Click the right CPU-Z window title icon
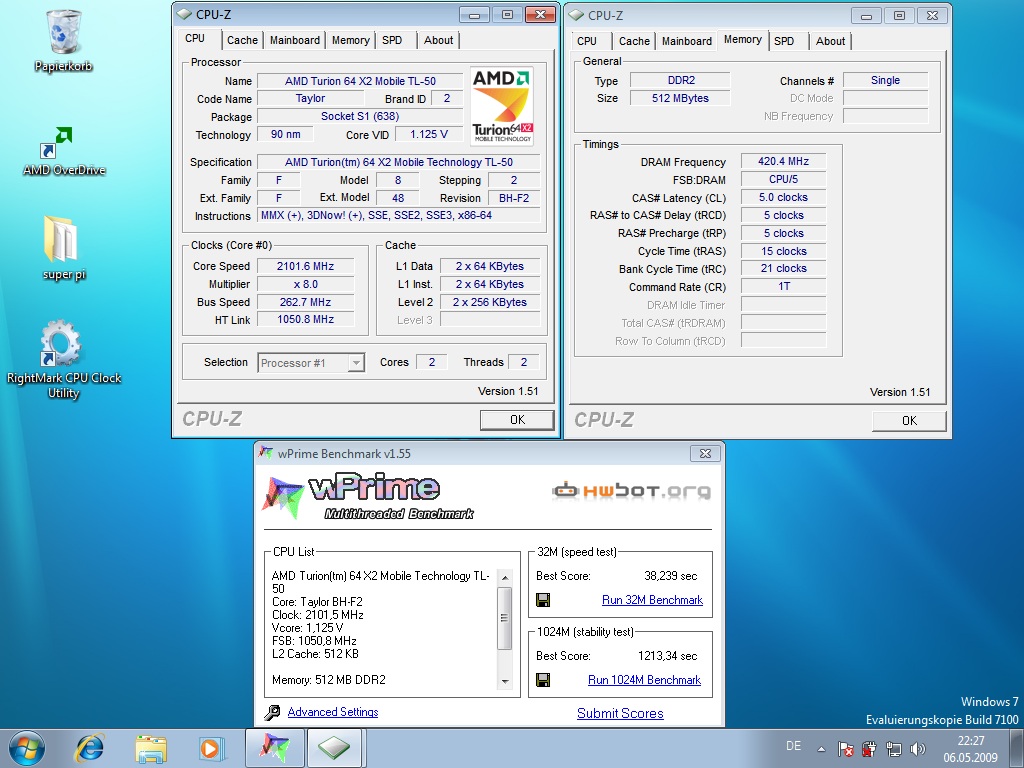This screenshot has height=768, width=1024. pos(576,14)
